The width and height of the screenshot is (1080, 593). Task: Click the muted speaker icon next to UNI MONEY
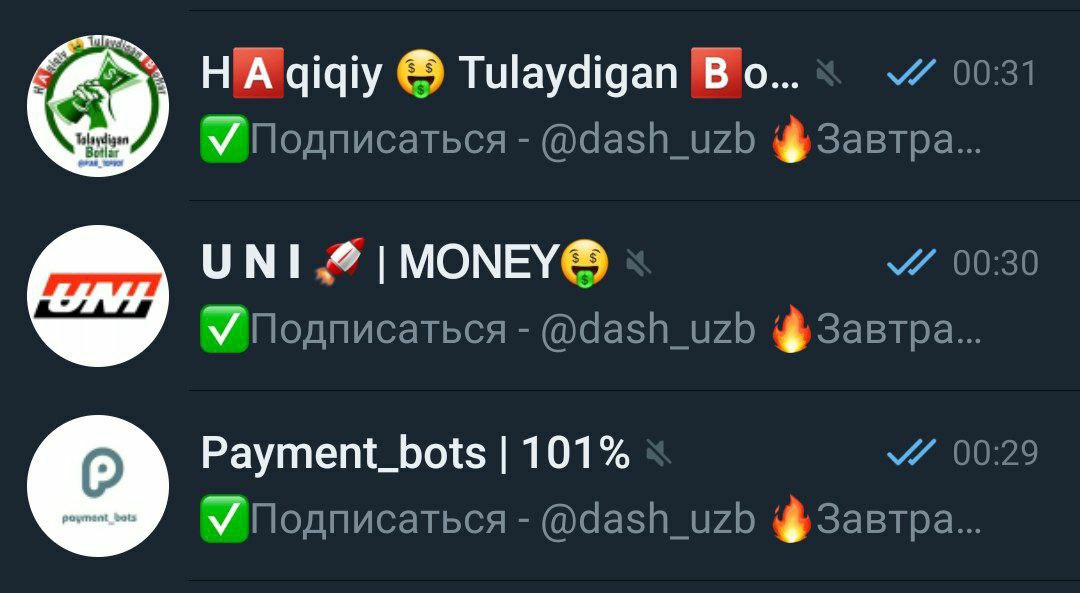(638, 263)
